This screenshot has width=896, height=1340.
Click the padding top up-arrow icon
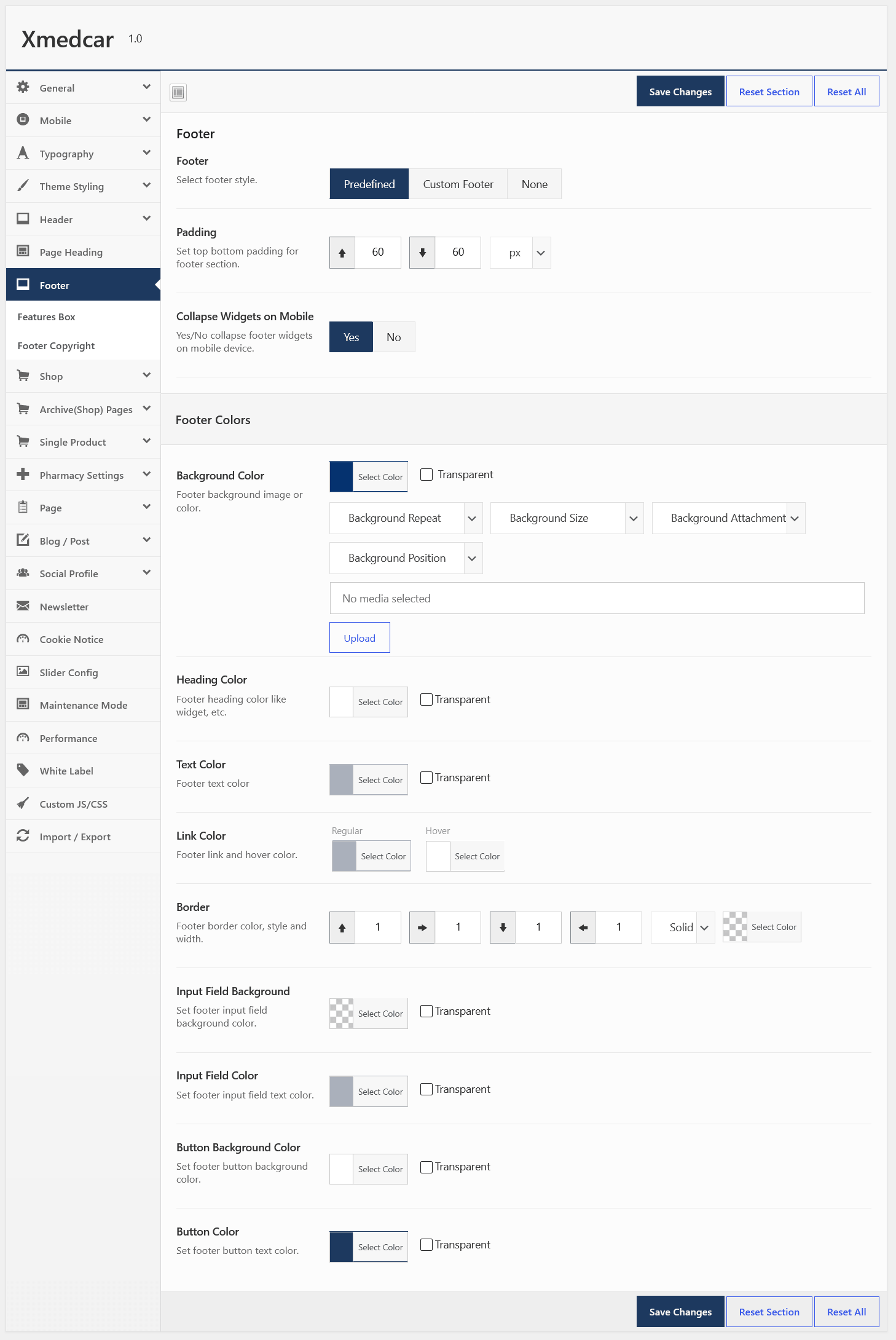(342, 253)
